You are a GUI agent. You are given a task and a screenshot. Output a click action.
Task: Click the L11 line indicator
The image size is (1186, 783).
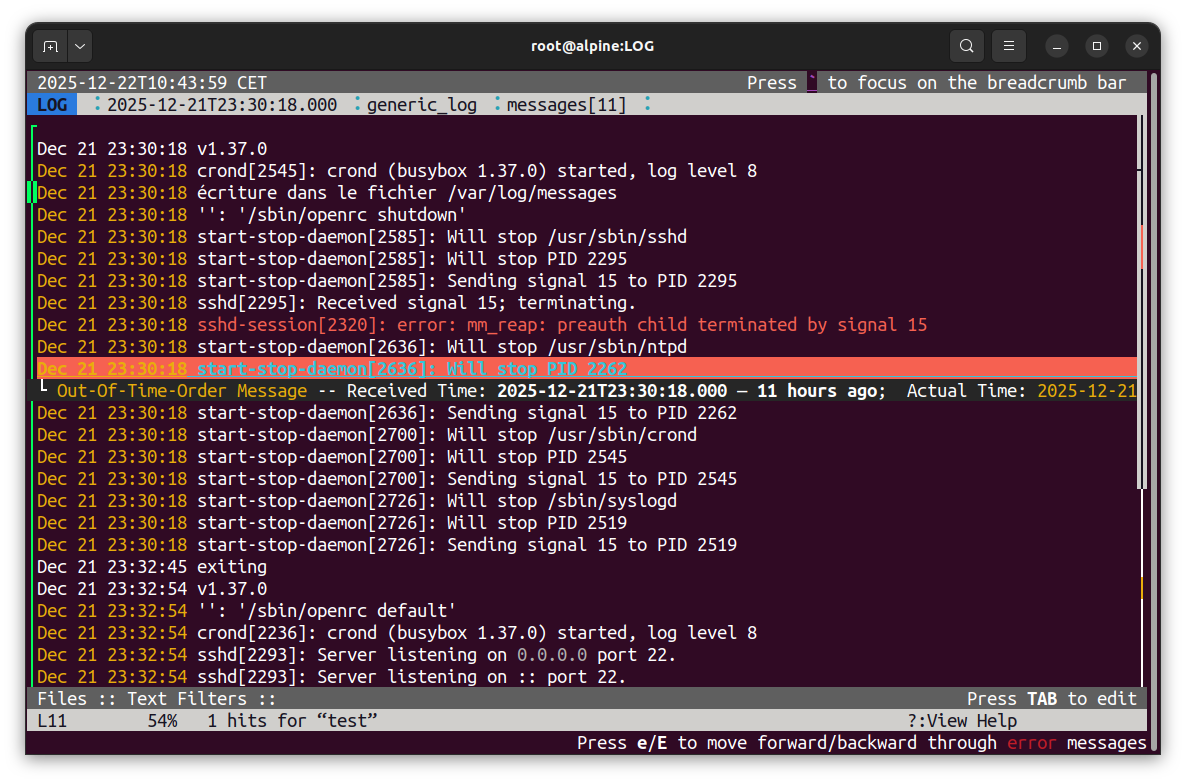[52, 720]
